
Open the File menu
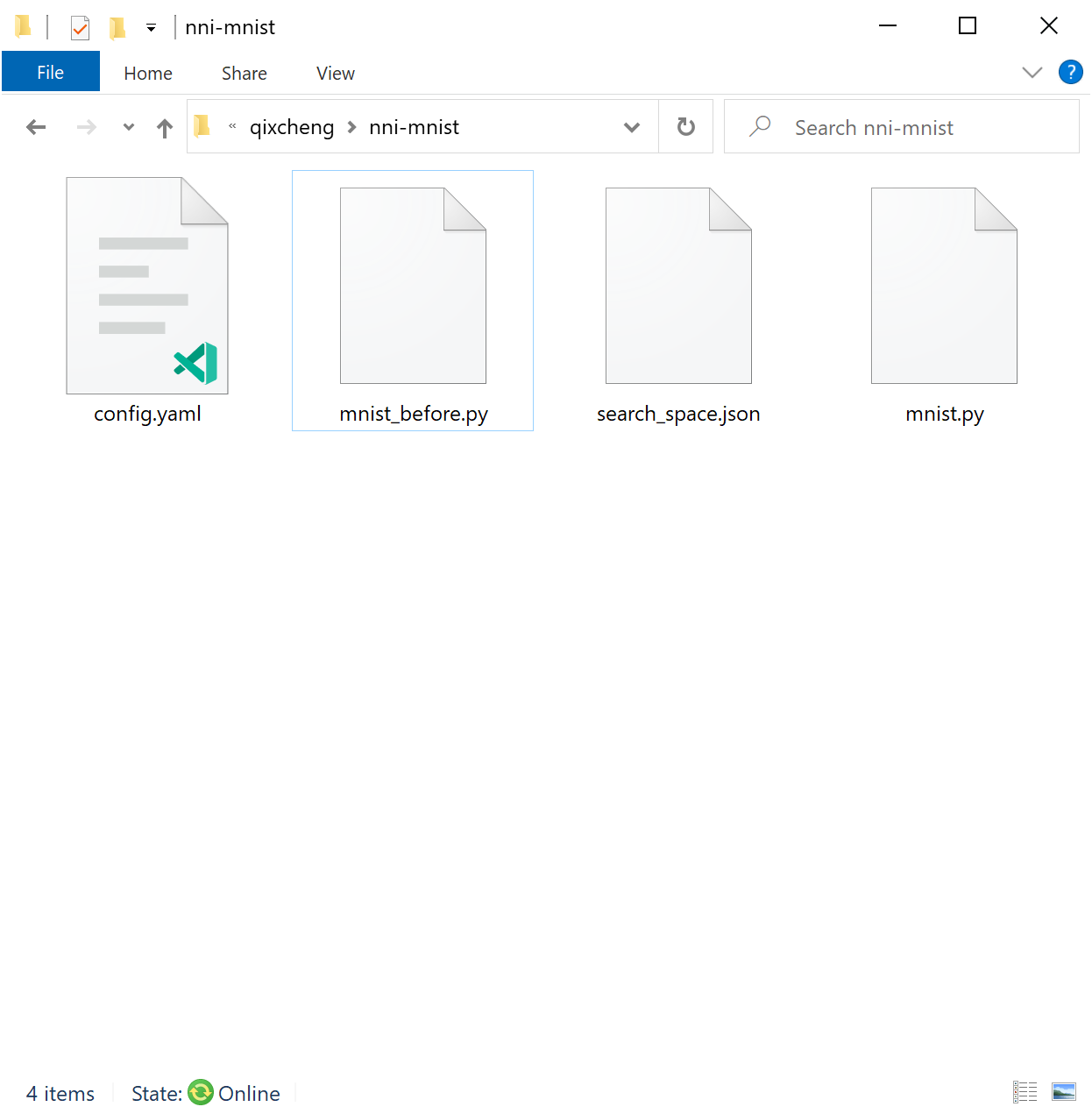50,71
